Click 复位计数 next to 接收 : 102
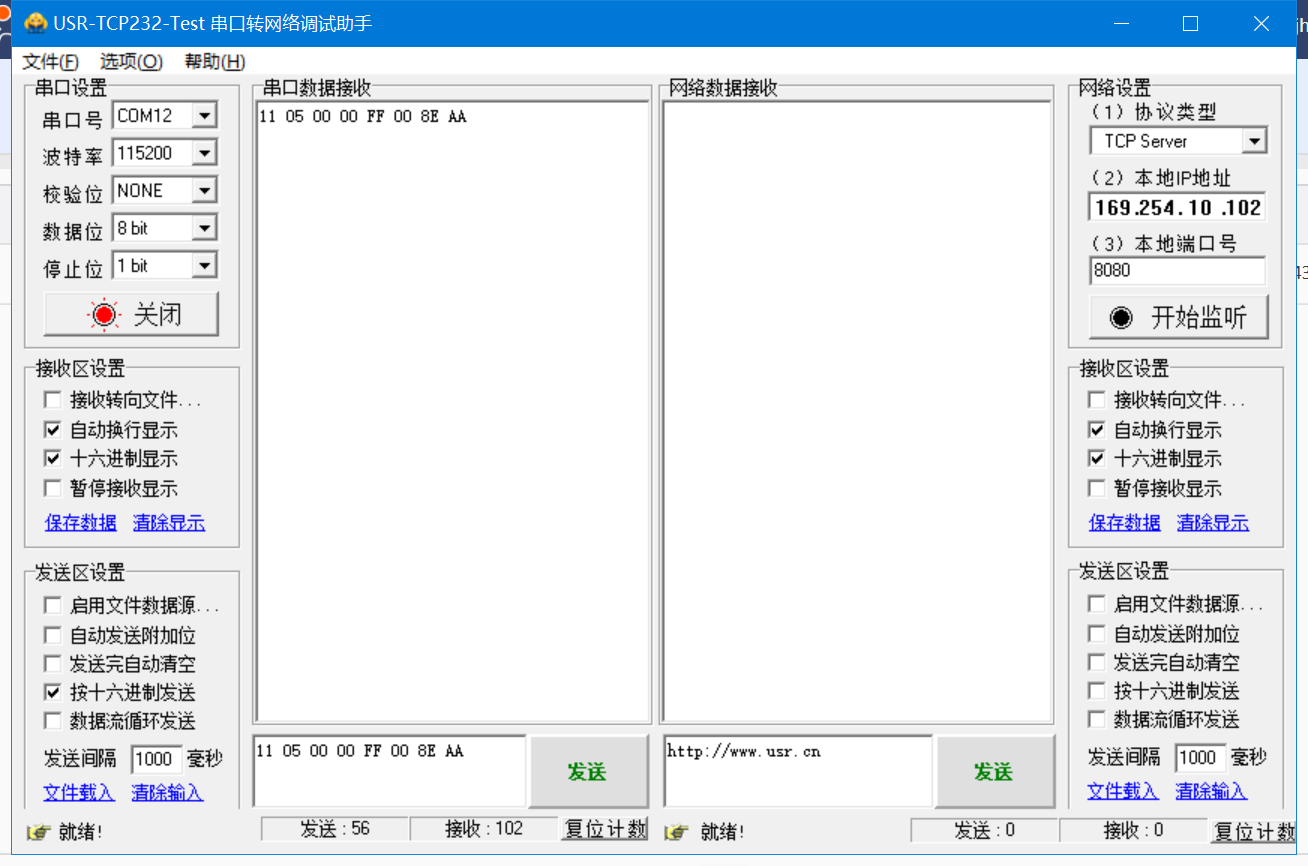Screen dimensions: 1308x866 605,829
